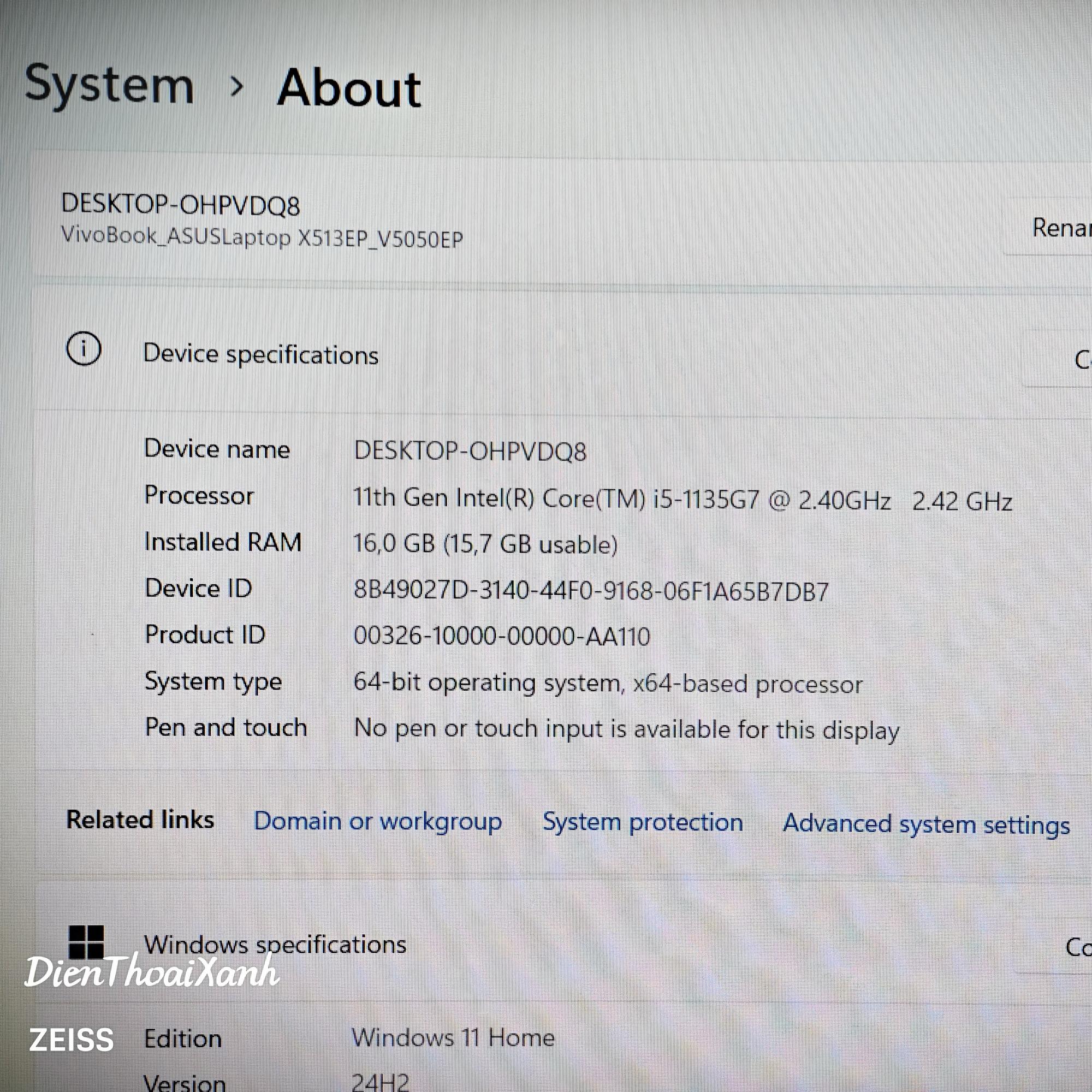Click the Edition label
The width and height of the screenshot is (1092, 1092).
(x=183, y=1039)
